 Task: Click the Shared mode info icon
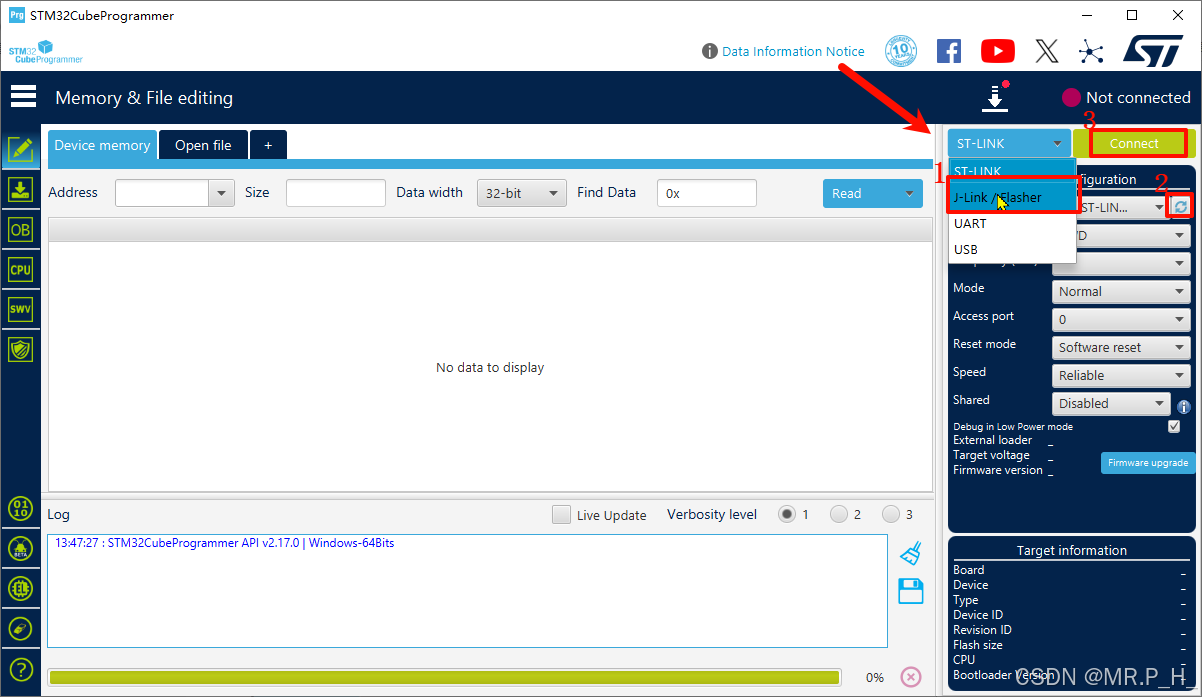coord(1184,407)
